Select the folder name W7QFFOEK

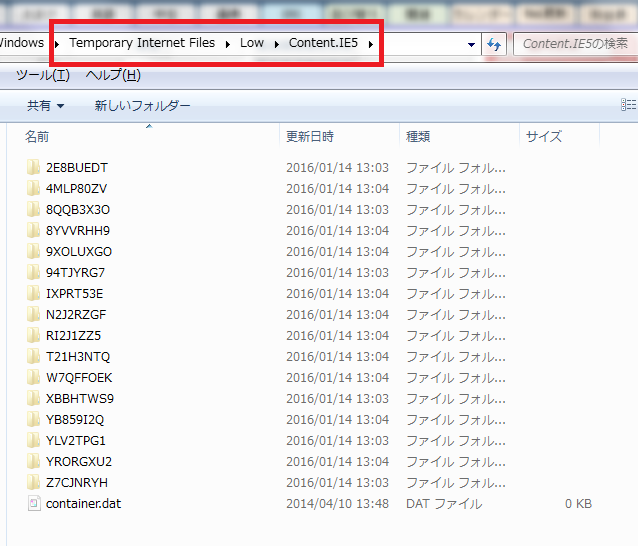click(79, 378)
